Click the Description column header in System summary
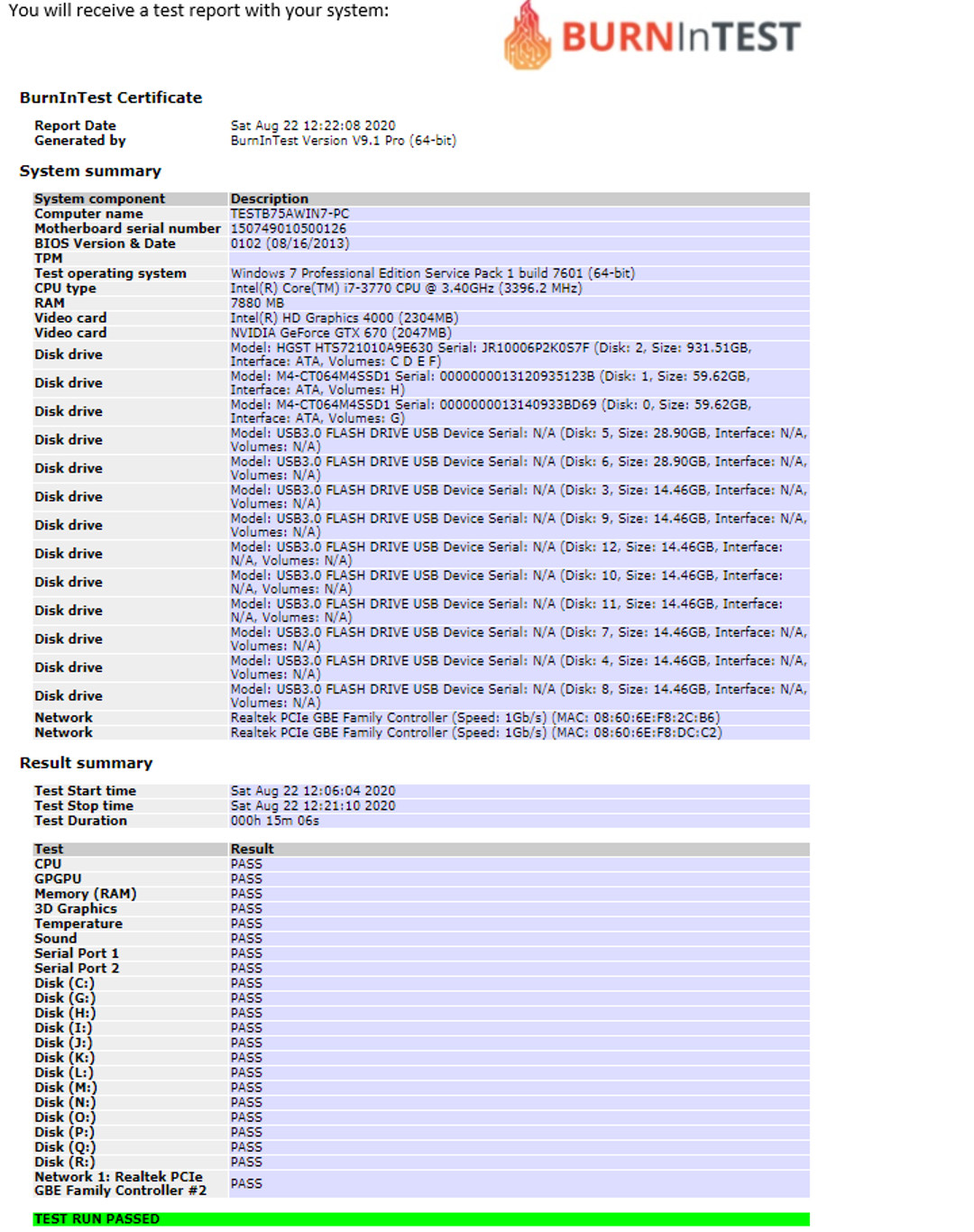Image resolution: width=974 pixels, height=1232 pixels. (x=270, y=198)
